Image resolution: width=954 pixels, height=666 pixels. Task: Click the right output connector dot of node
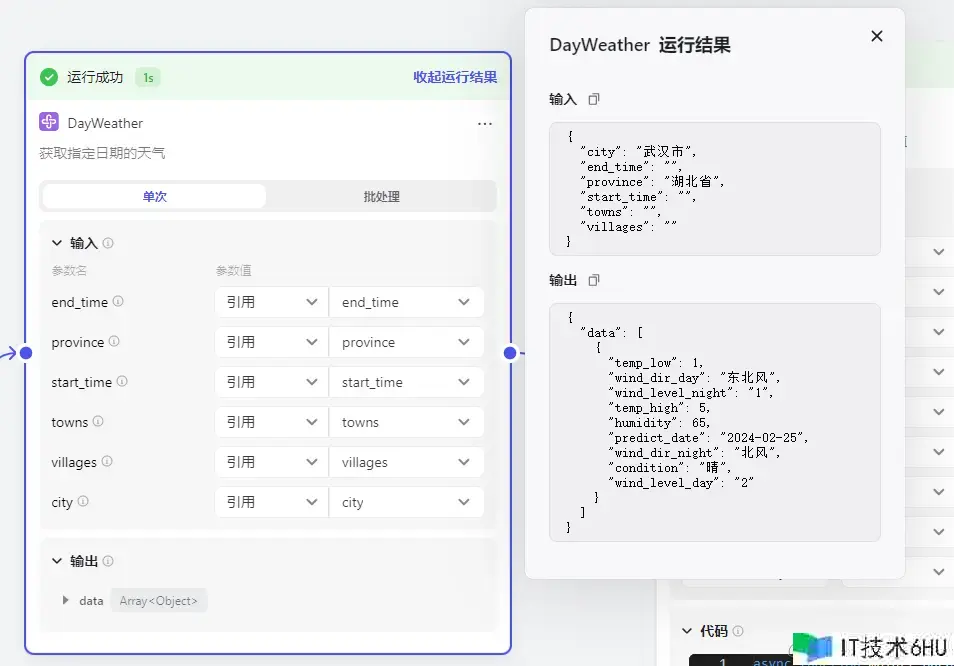coord(510,352)
